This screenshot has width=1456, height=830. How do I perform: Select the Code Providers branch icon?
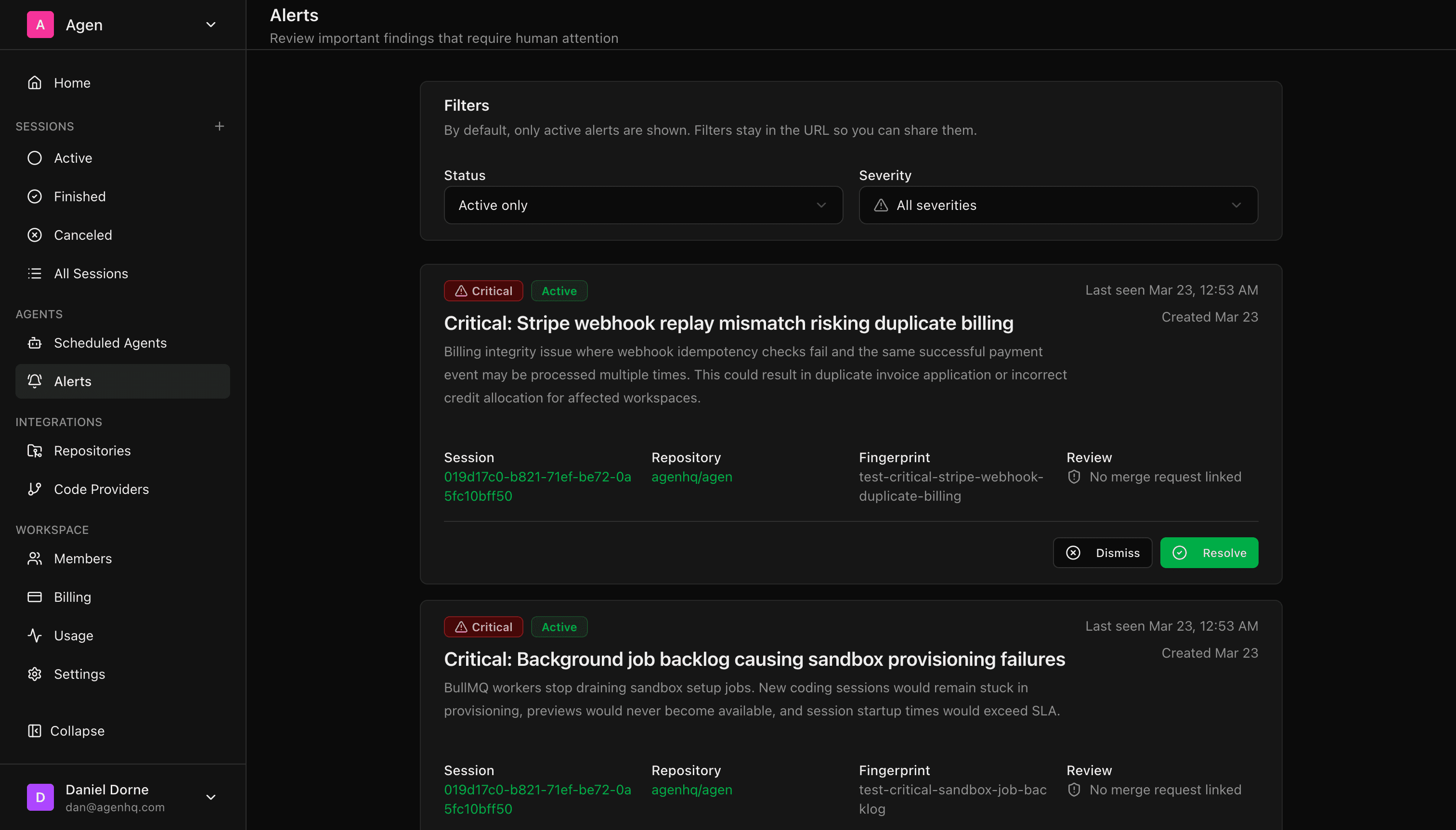tap(34, 489)
